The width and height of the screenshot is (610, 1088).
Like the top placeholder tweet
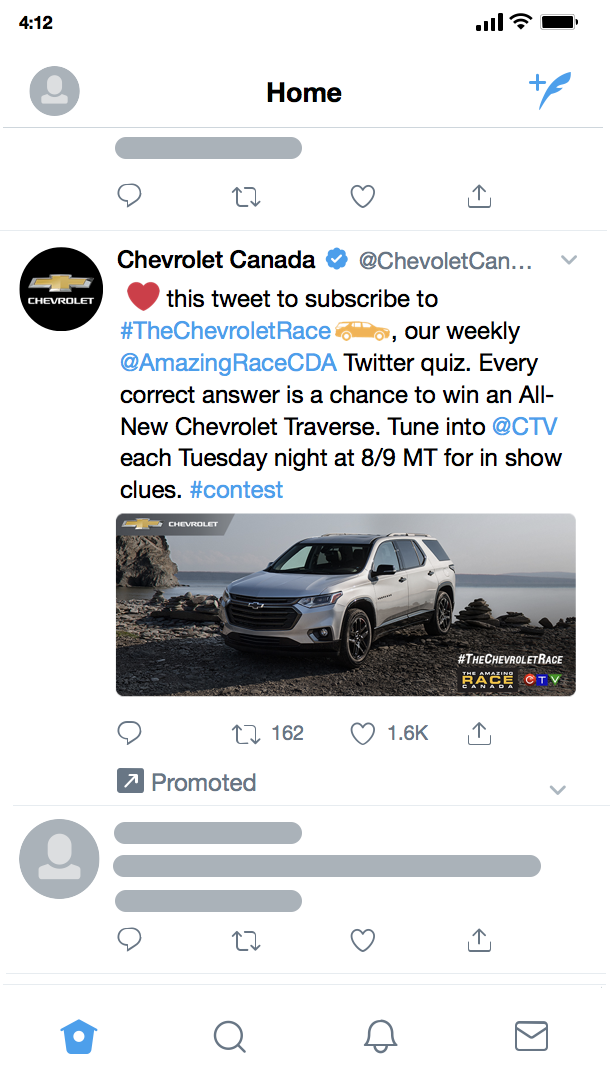(363, 196)
